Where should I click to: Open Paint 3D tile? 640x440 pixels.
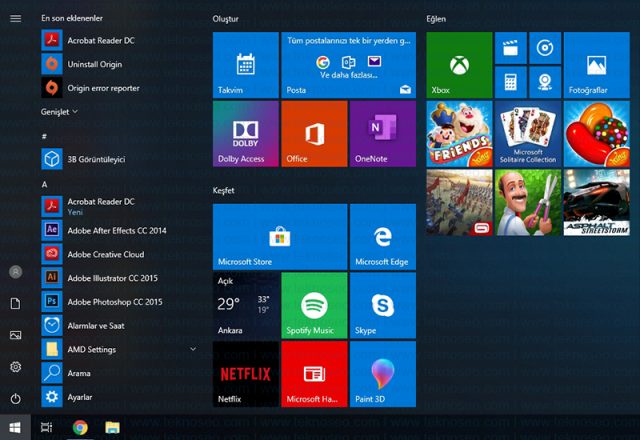coord(383,374)
